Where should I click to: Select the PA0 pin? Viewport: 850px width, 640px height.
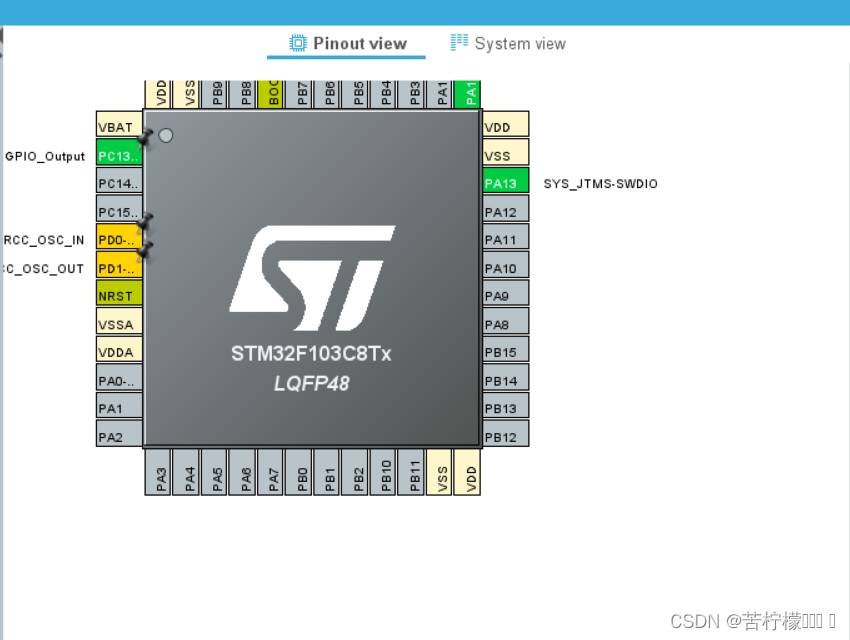point(119,378)
